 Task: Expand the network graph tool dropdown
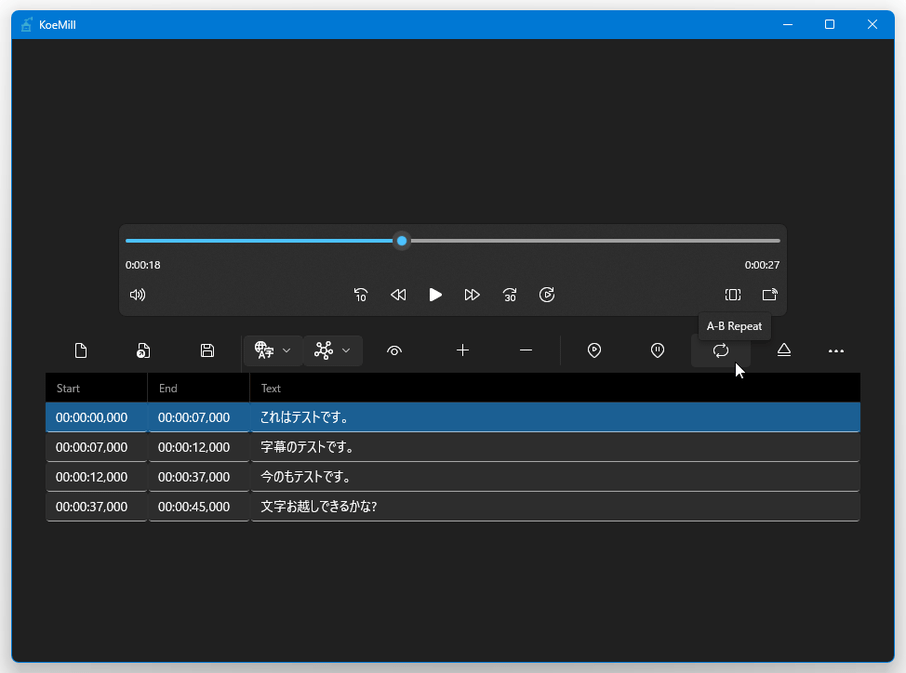pos(332,350)
